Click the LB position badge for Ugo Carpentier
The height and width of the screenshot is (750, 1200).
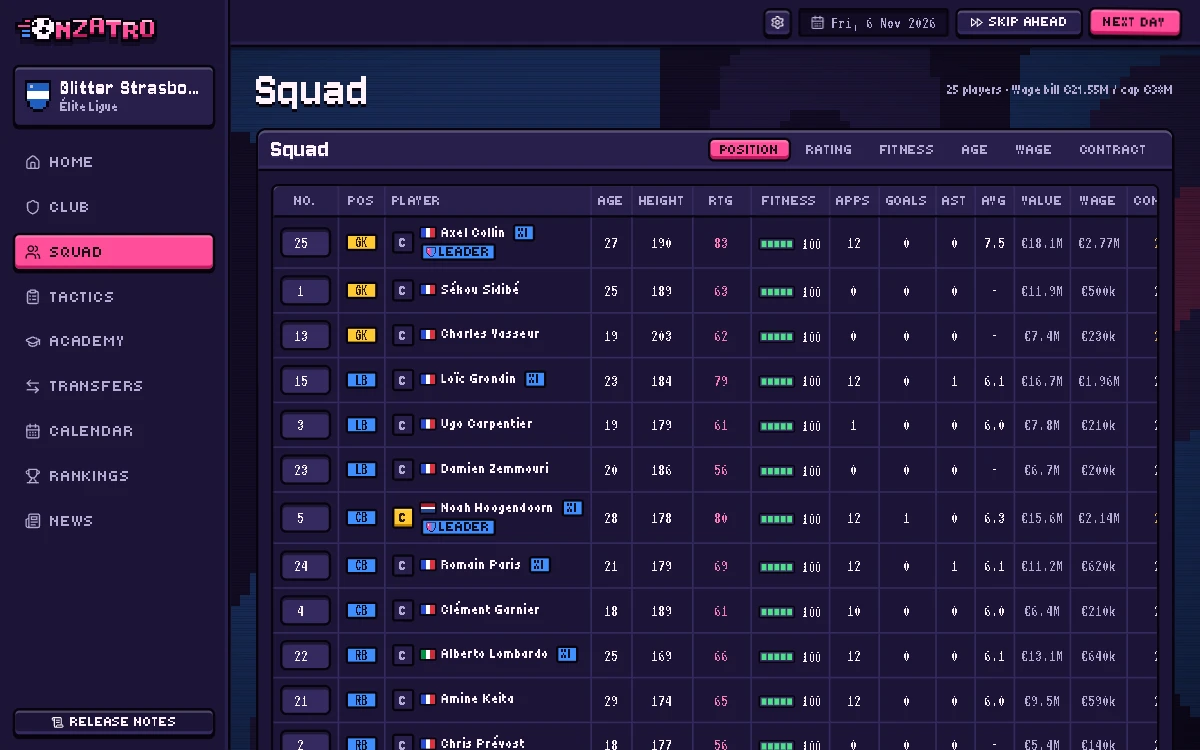361,425
